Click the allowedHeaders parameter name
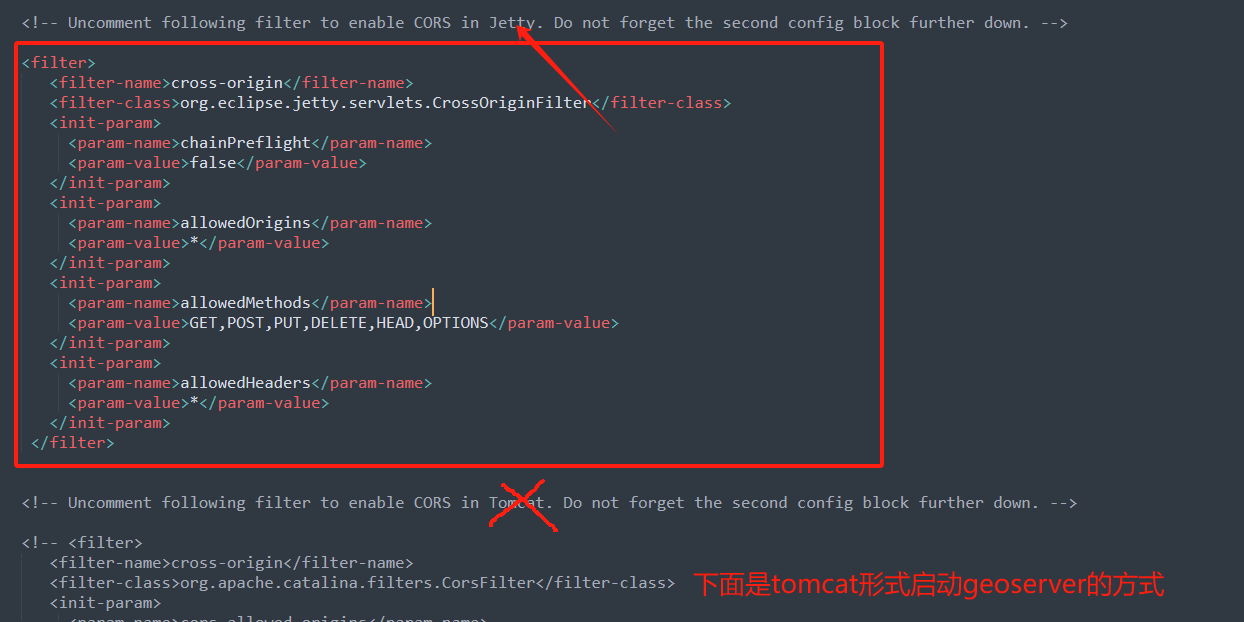The width and height of the screenshot is (1244, 622). click(245, 383)
